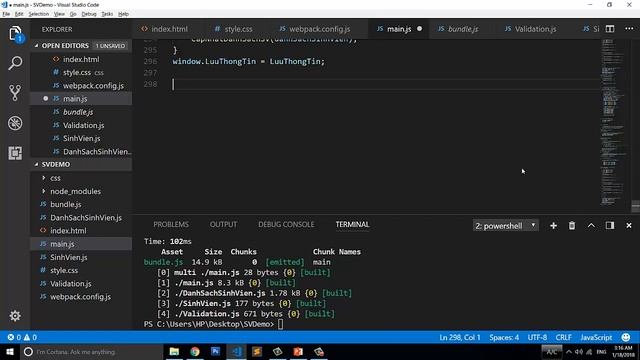640x360 pixels.
Task: Open the Tasks menu
Action: click(107, 14)
